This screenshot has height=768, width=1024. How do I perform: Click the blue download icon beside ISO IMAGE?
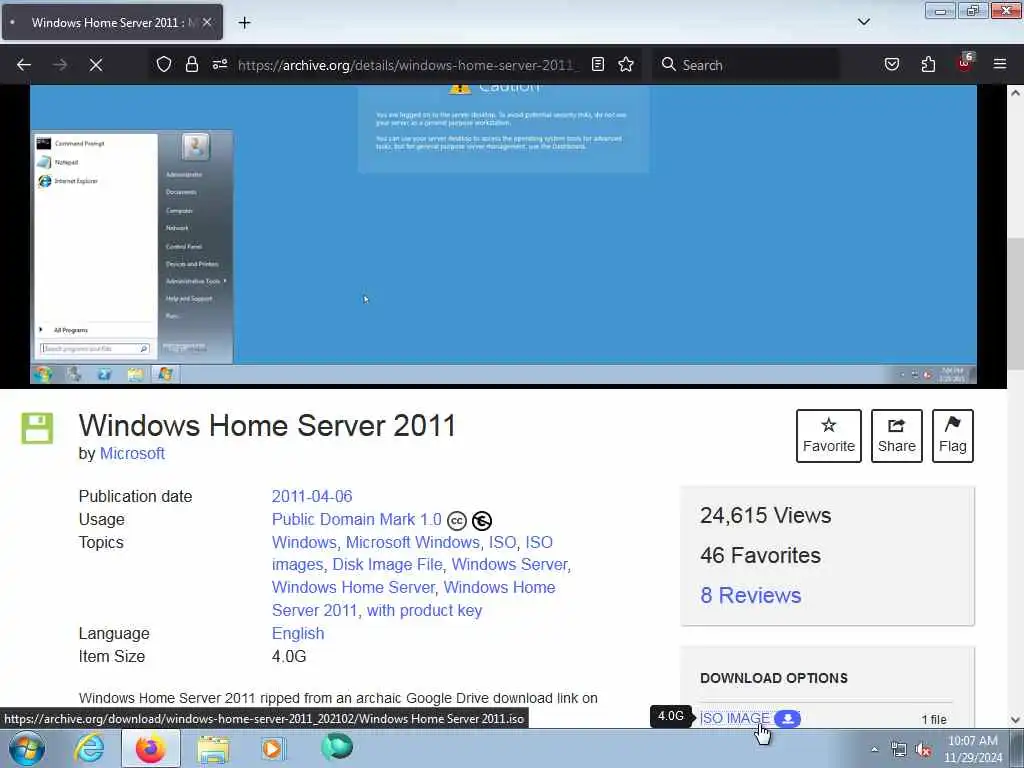point(788,718)
